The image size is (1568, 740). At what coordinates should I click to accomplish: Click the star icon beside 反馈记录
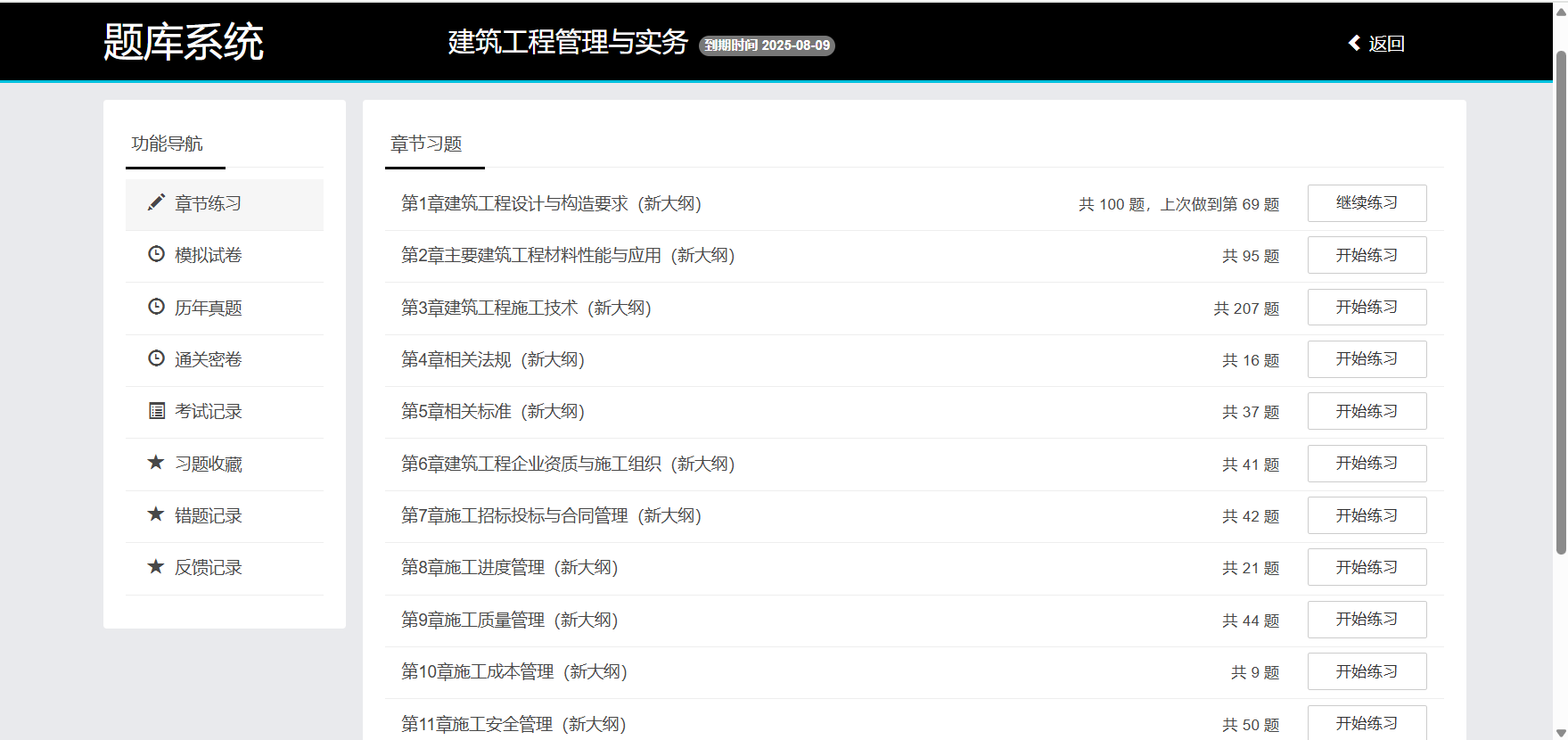[156, 566]
